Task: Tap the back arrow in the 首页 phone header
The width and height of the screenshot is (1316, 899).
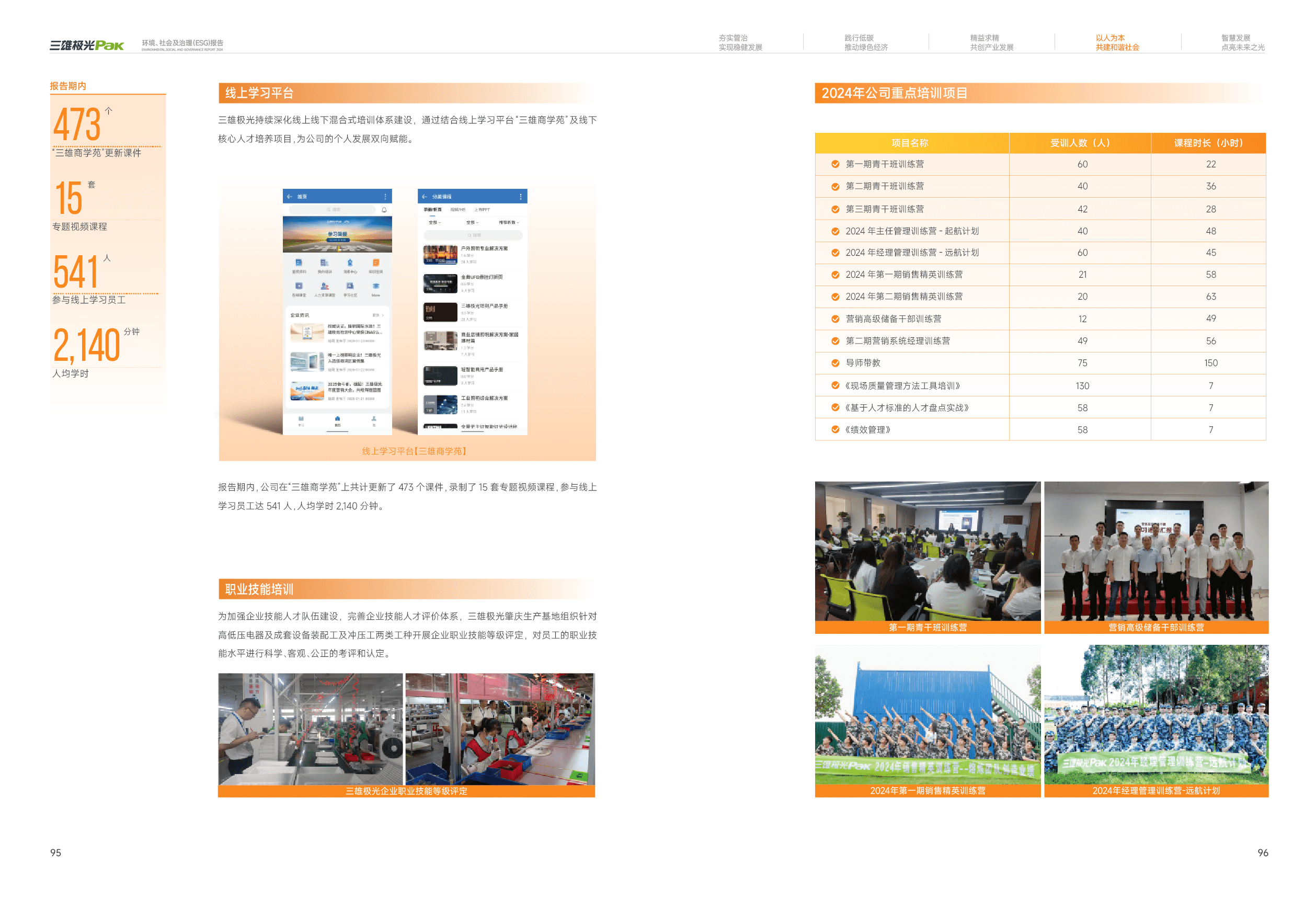Action: pyautogui.click(x=289, y=197)
